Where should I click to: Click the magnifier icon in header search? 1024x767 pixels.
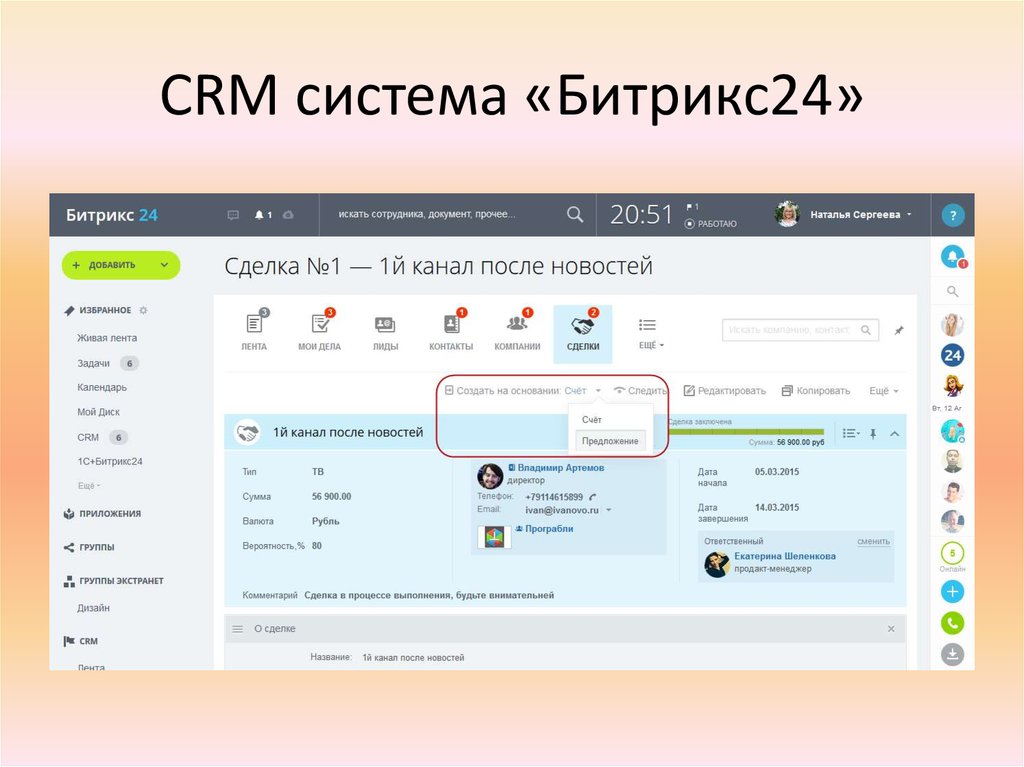point(575,214)
